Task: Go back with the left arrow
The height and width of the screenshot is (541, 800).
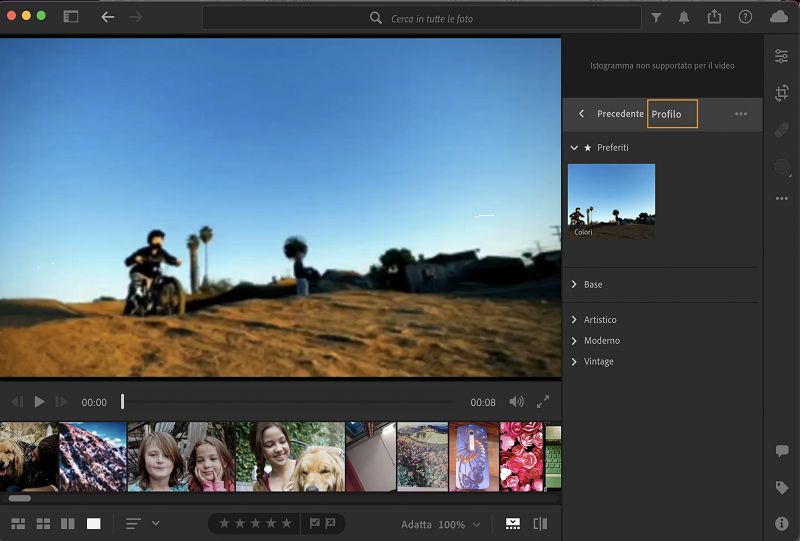Action: [108, 17]
